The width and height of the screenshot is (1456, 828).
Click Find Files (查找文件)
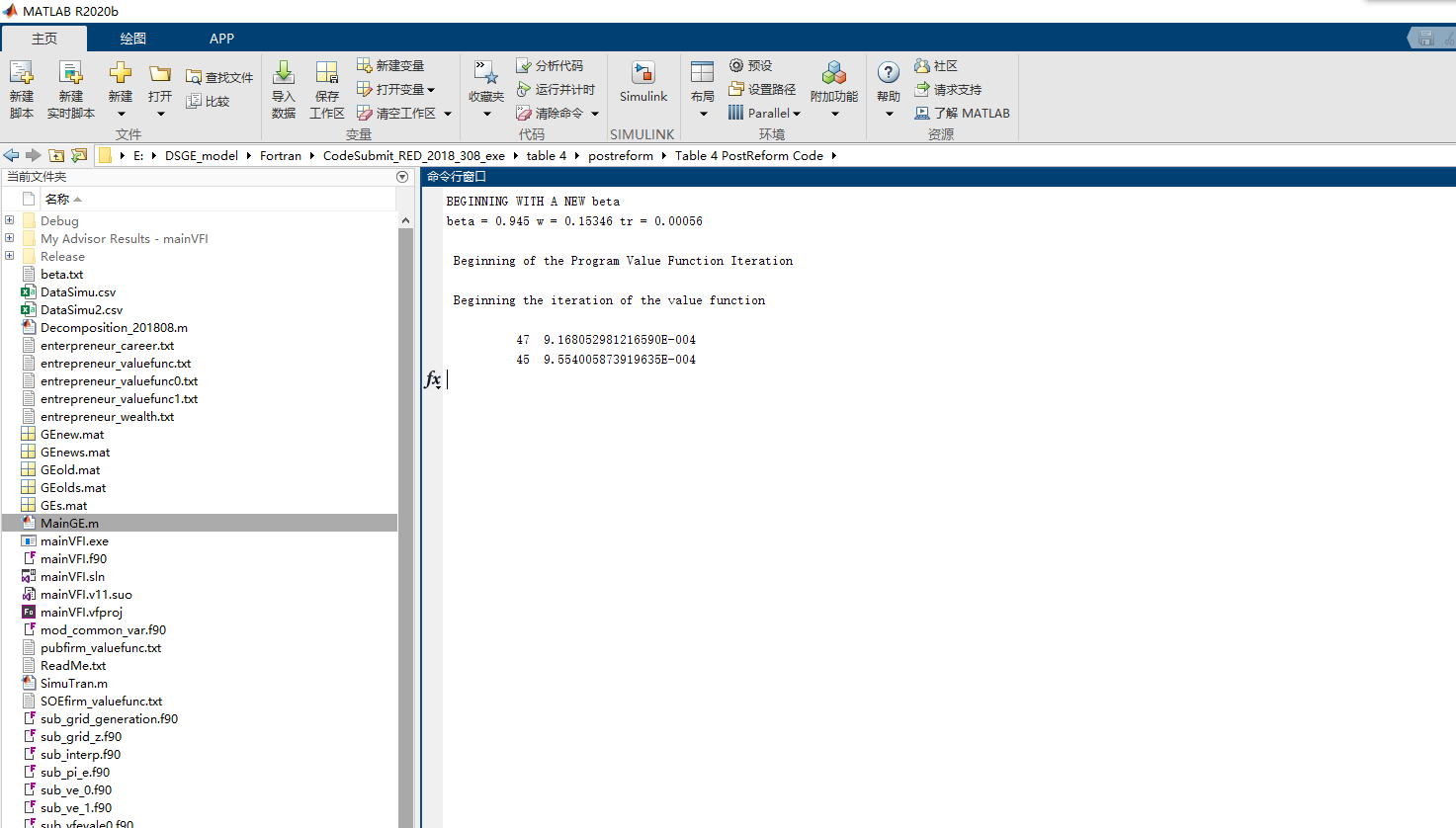(219, 77)
